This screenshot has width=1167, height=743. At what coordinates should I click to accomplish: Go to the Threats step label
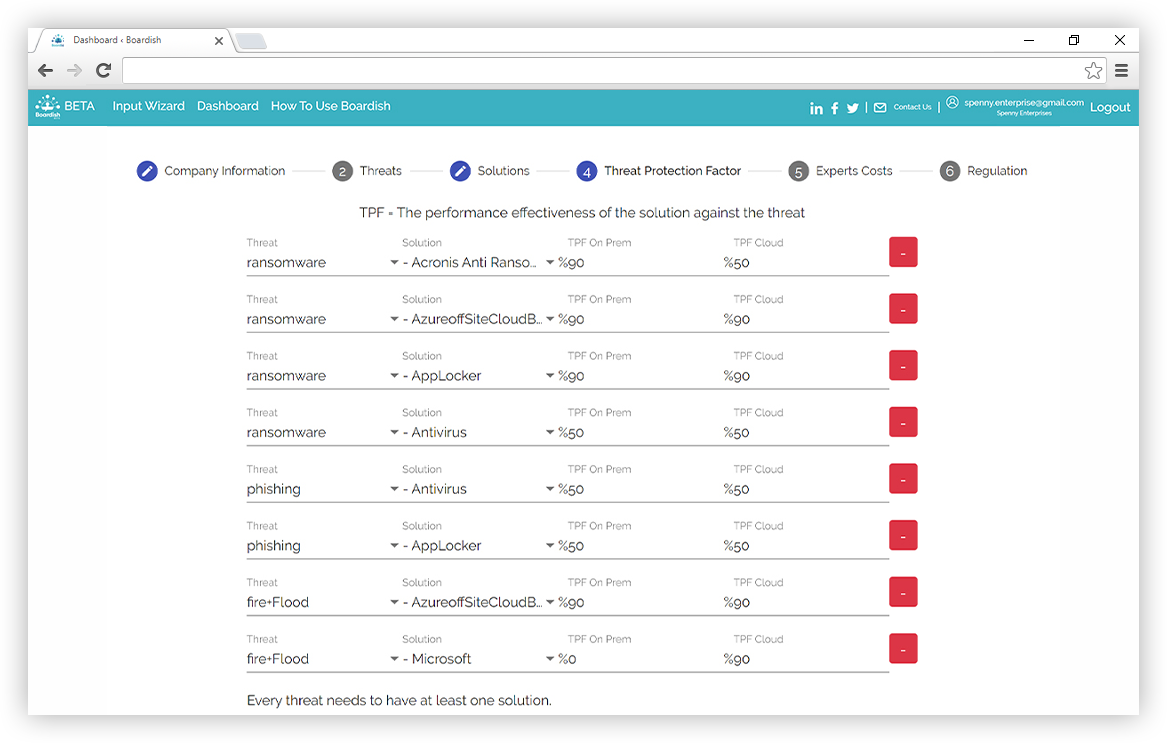point(380,171)
